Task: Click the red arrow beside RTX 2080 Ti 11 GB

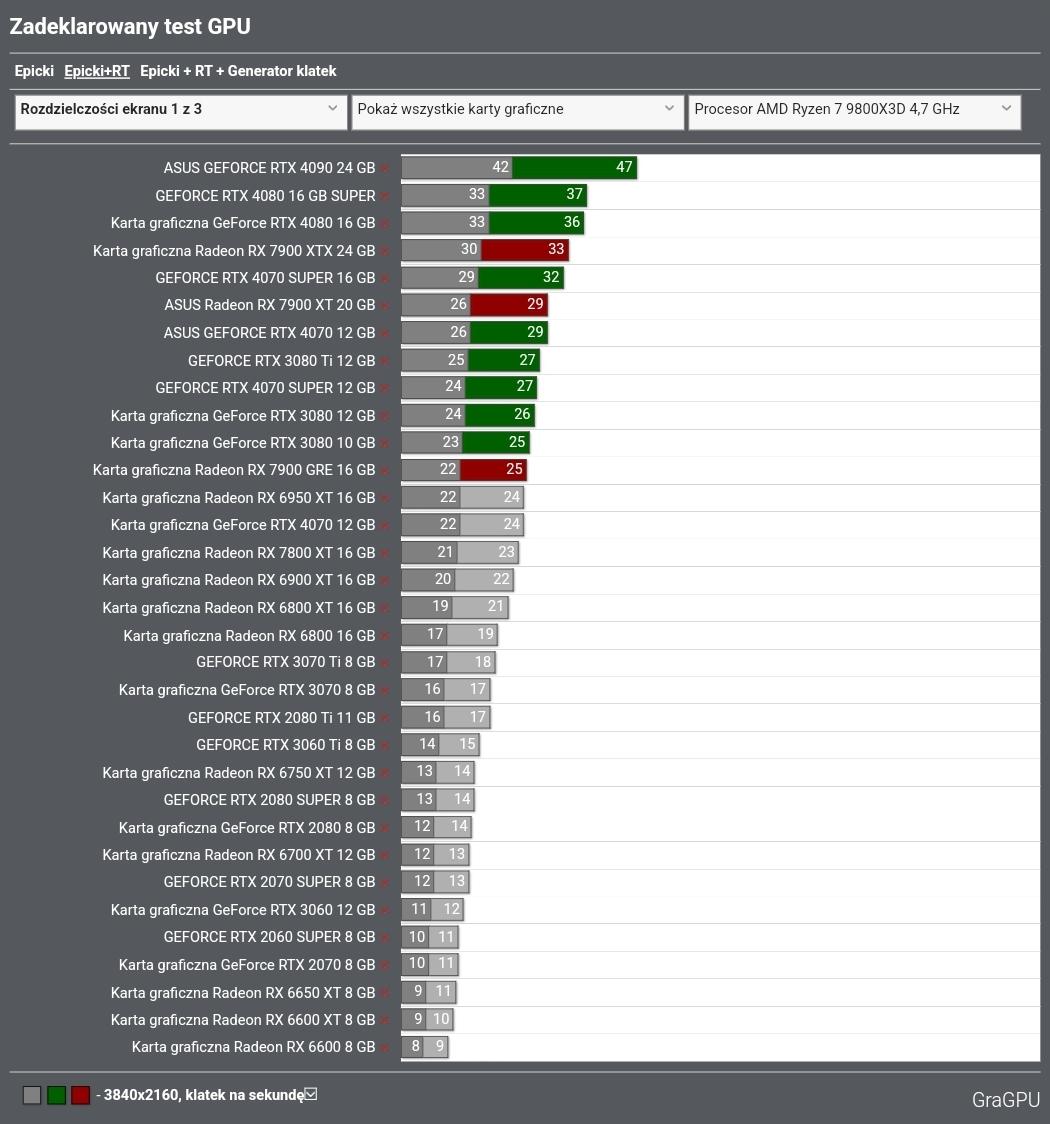Action: (385, 718)
